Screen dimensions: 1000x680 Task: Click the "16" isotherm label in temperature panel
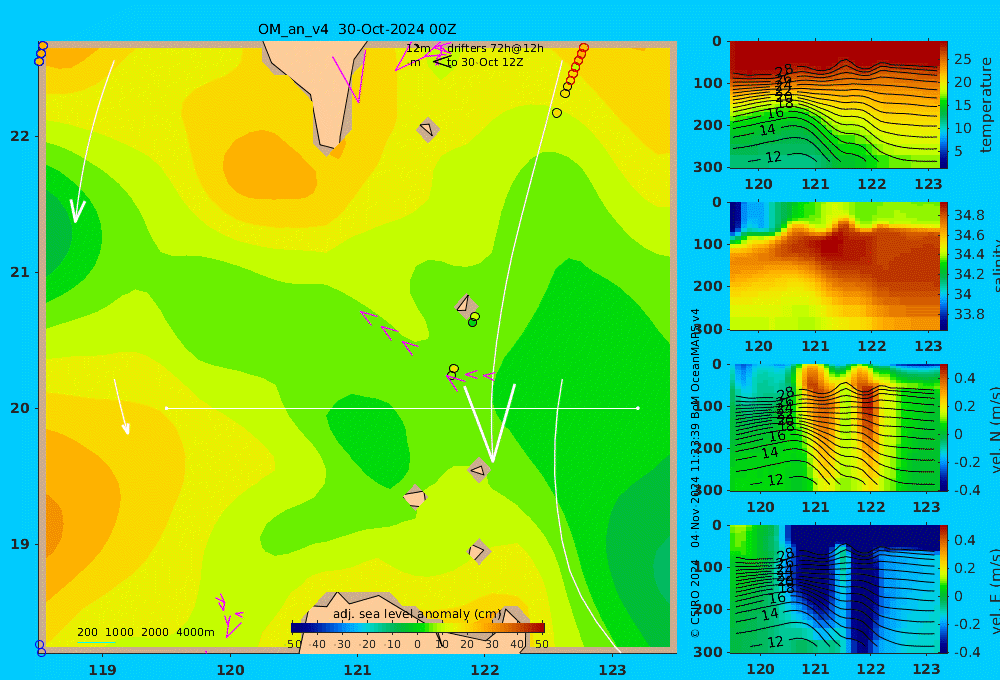775,114
